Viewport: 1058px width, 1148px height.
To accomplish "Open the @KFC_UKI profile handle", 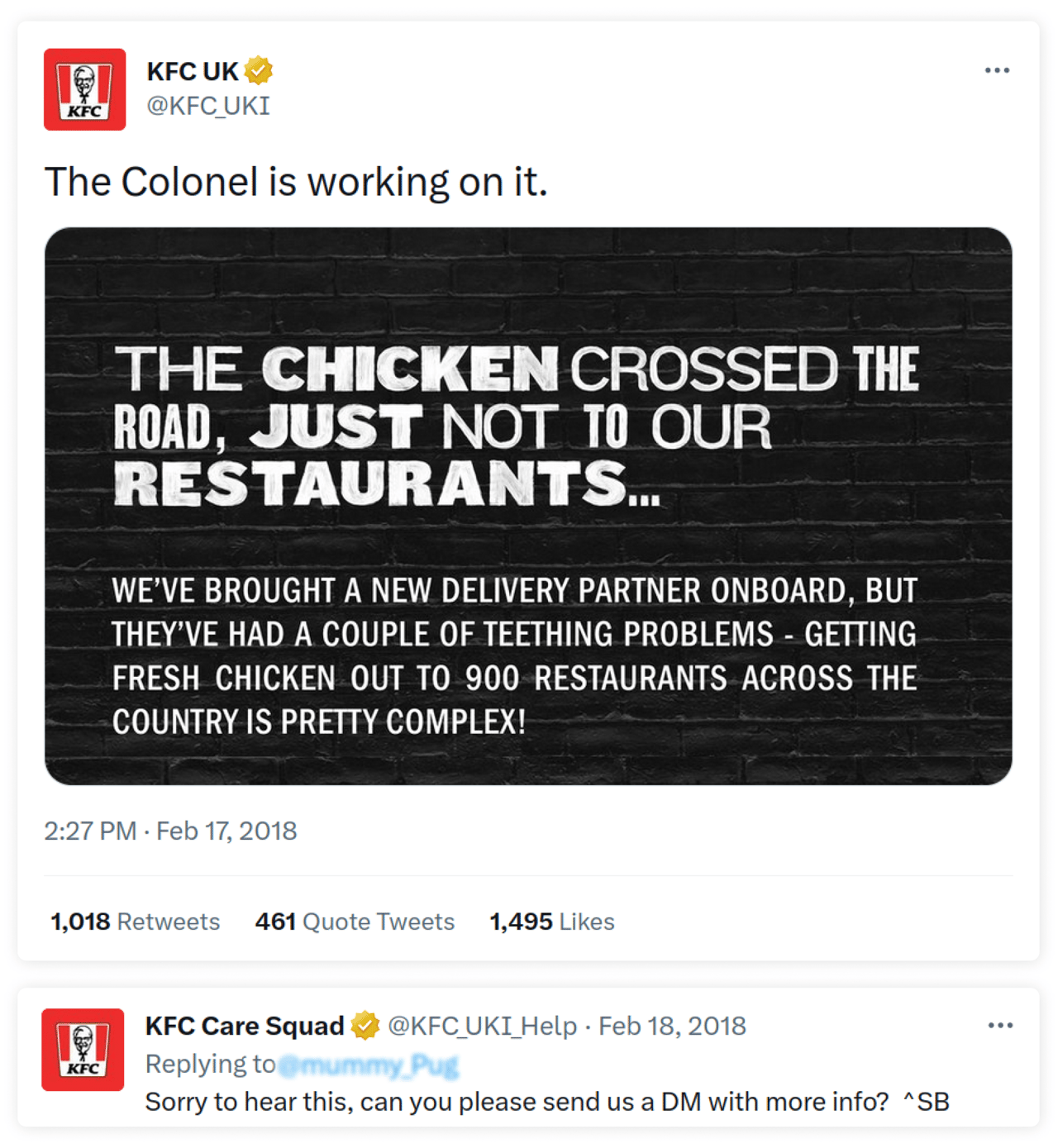I will [207, 104].
